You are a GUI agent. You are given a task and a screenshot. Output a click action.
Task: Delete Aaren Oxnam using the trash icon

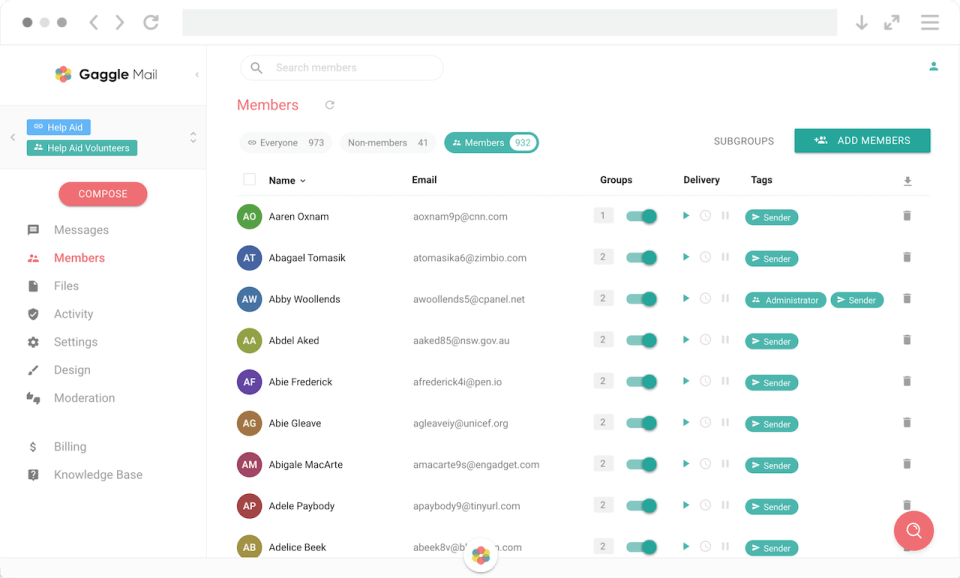click(907, 216)
